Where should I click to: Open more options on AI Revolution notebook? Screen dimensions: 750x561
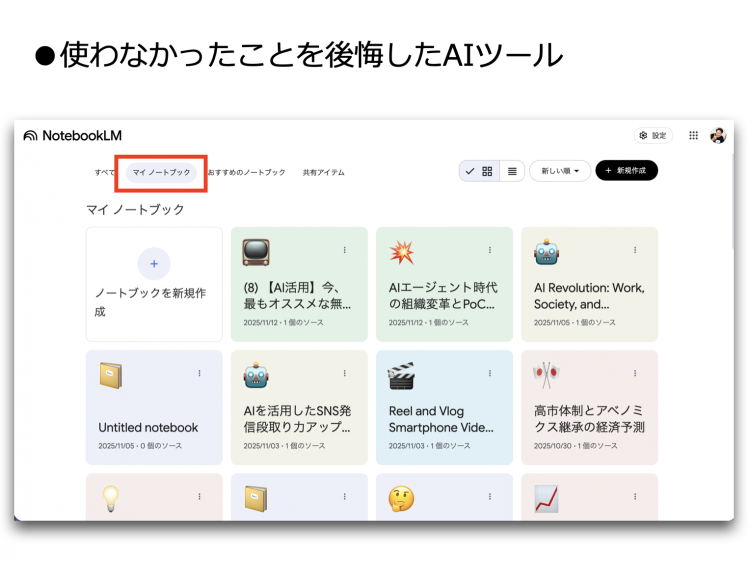click(x=635, y=250)
